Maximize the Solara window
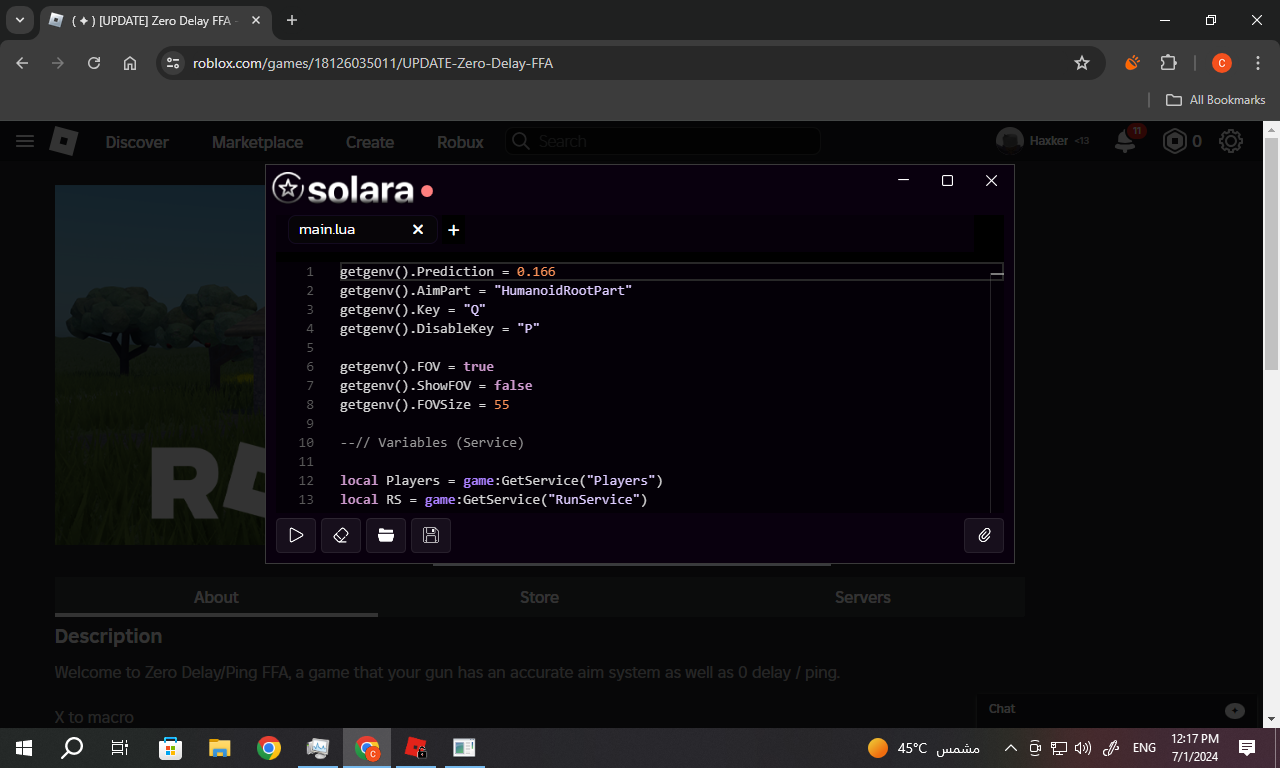Screen dimensions: 1280x768 [947, 181]
